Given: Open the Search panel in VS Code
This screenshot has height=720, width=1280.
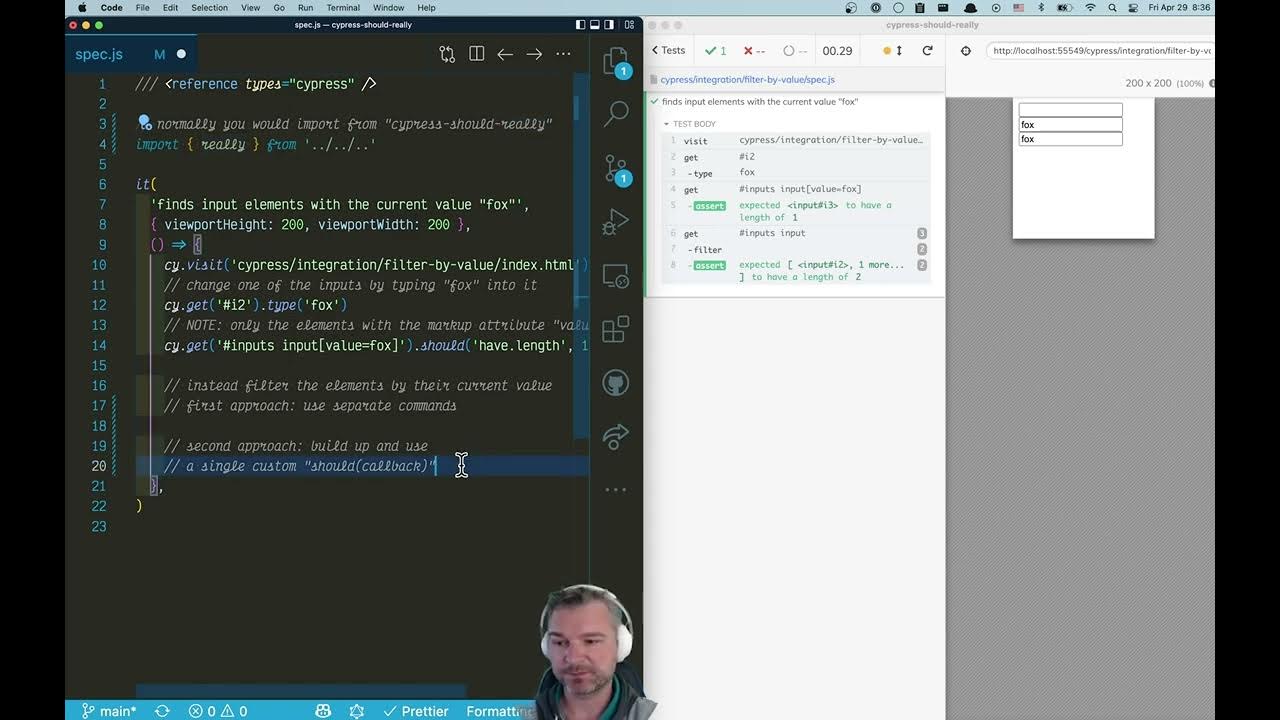Looking at the screenshot, I should coord(616,114).
